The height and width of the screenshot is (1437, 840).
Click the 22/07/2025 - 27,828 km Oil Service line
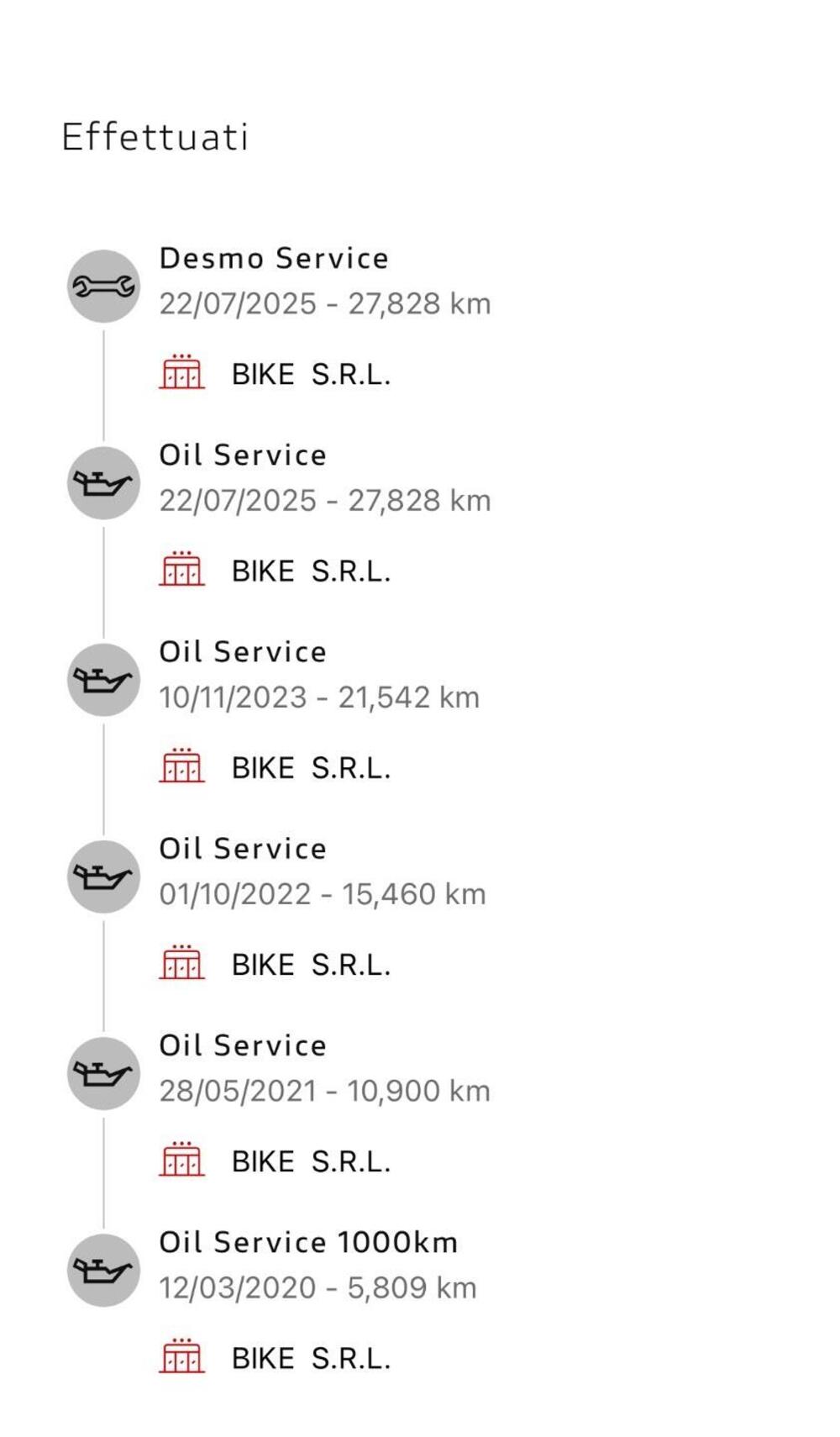point(324,501)
